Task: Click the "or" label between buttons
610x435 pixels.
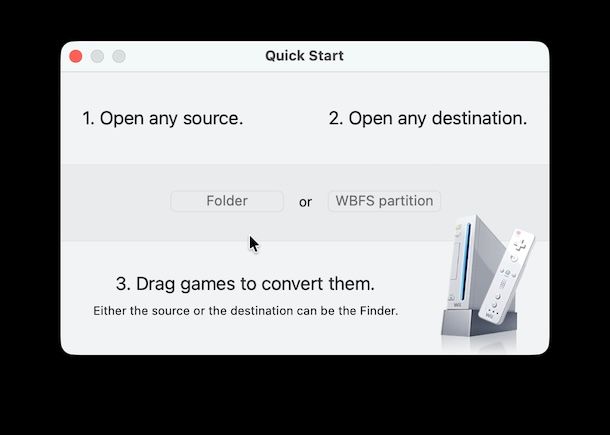Action: (305, 202)
